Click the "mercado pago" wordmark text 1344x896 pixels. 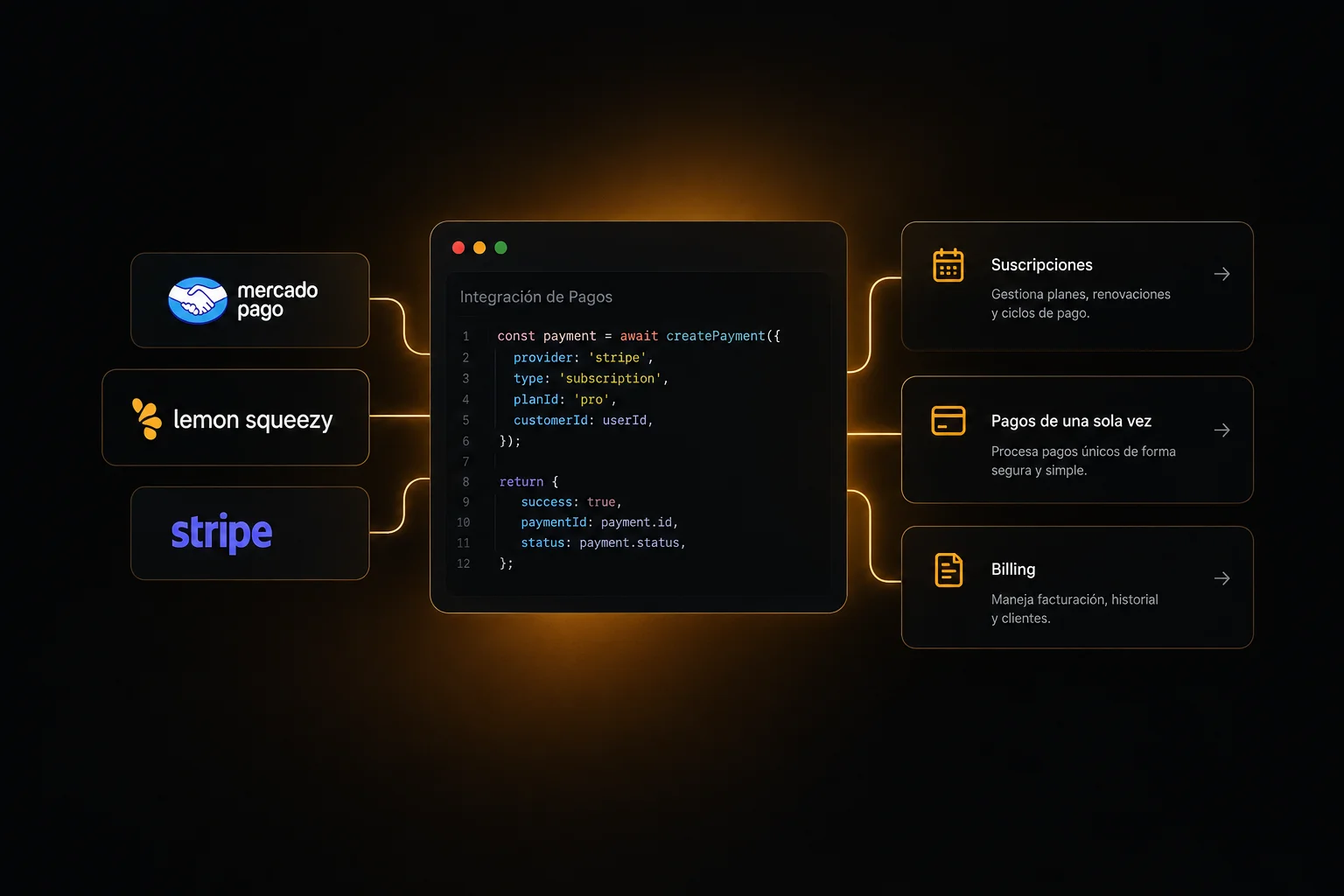[277, 300]
